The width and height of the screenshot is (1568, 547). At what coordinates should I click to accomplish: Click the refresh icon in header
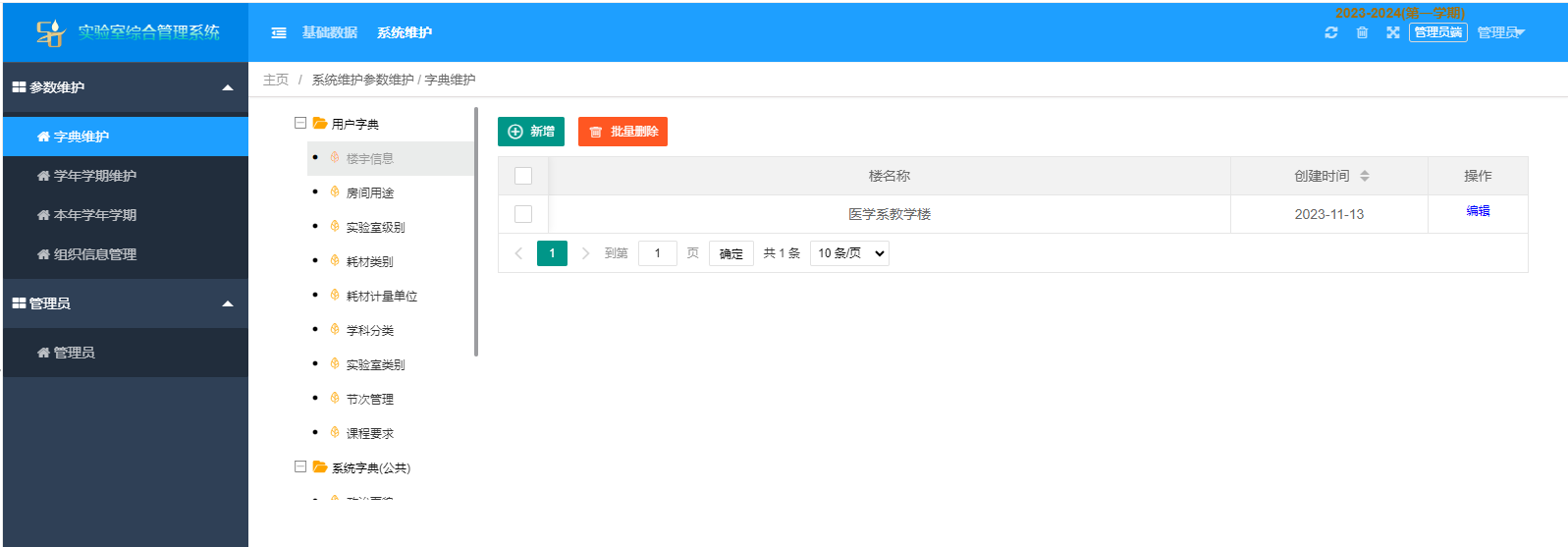(1331, 32)
